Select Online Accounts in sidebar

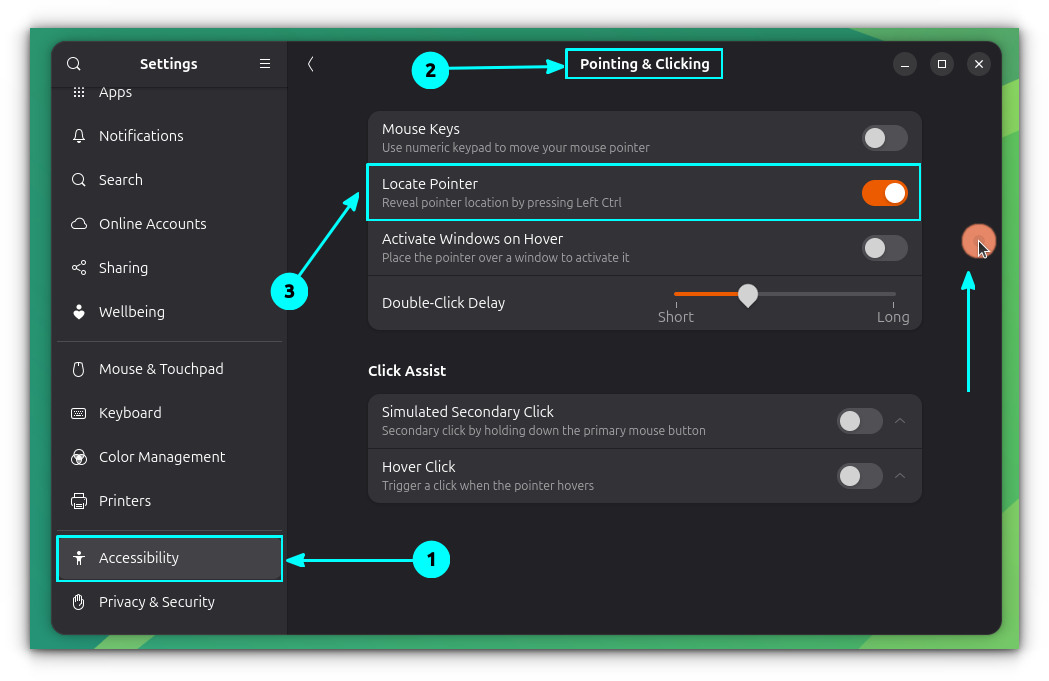[x=153, y=224]
